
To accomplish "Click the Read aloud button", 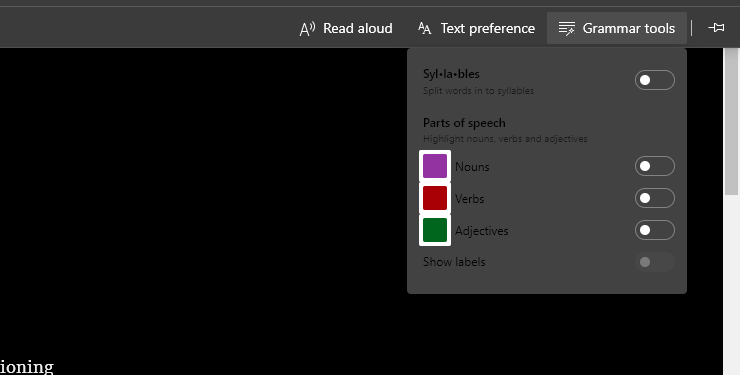I will point(346,28).
